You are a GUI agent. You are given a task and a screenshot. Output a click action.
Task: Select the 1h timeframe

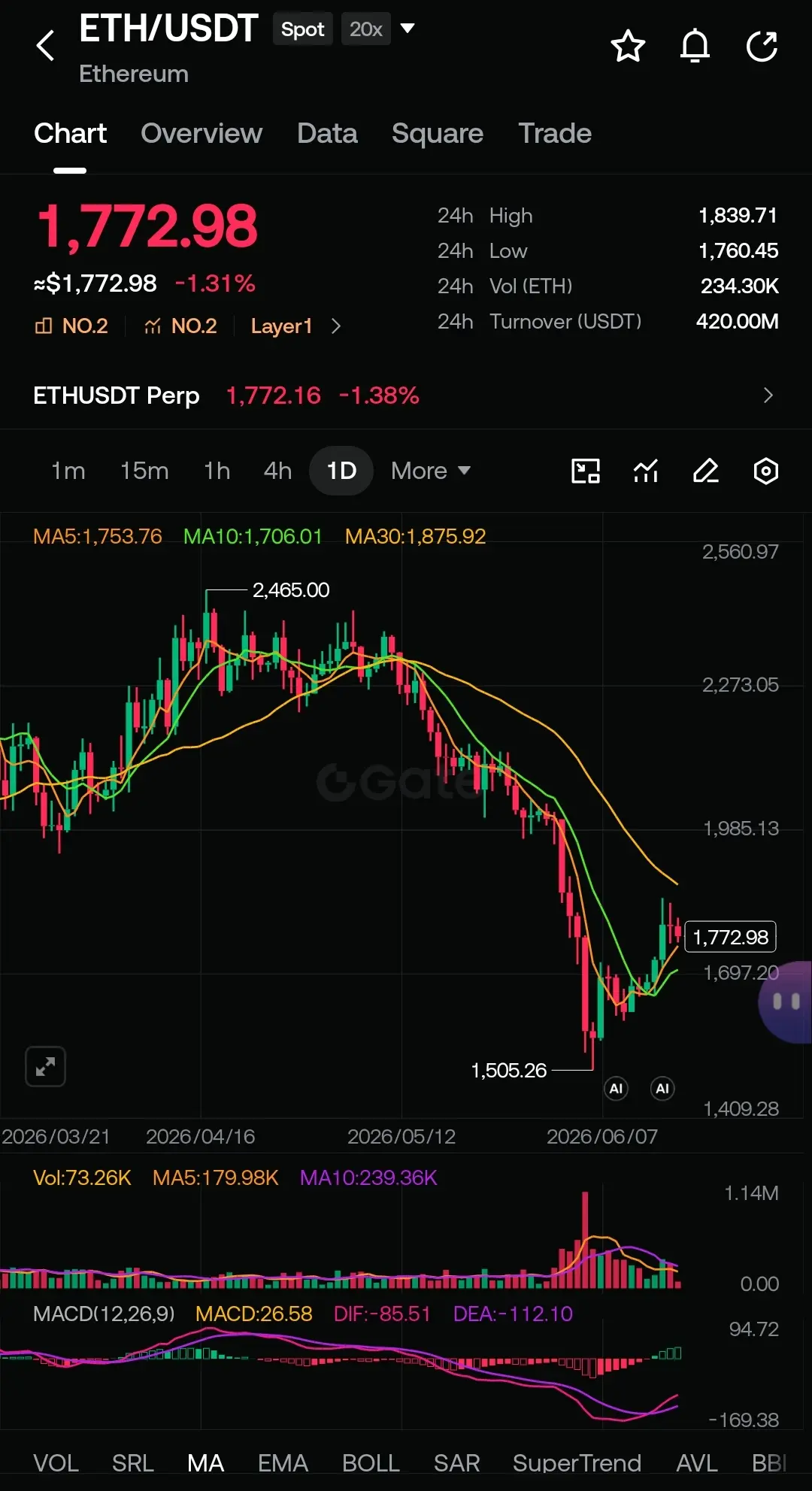217,471
